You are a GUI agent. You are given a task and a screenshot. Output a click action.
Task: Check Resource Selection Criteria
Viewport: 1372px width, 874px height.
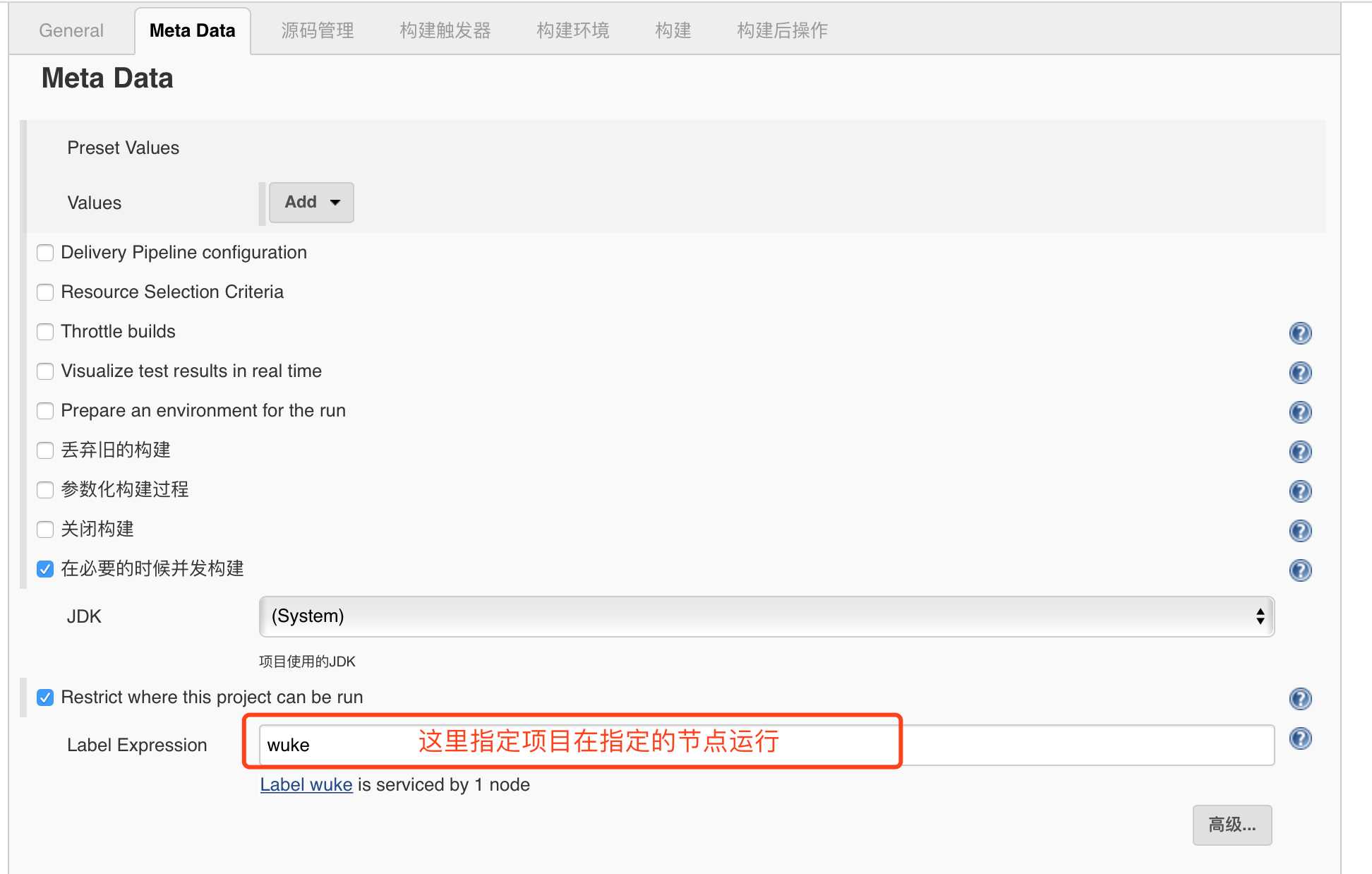[x=45, y=292]
